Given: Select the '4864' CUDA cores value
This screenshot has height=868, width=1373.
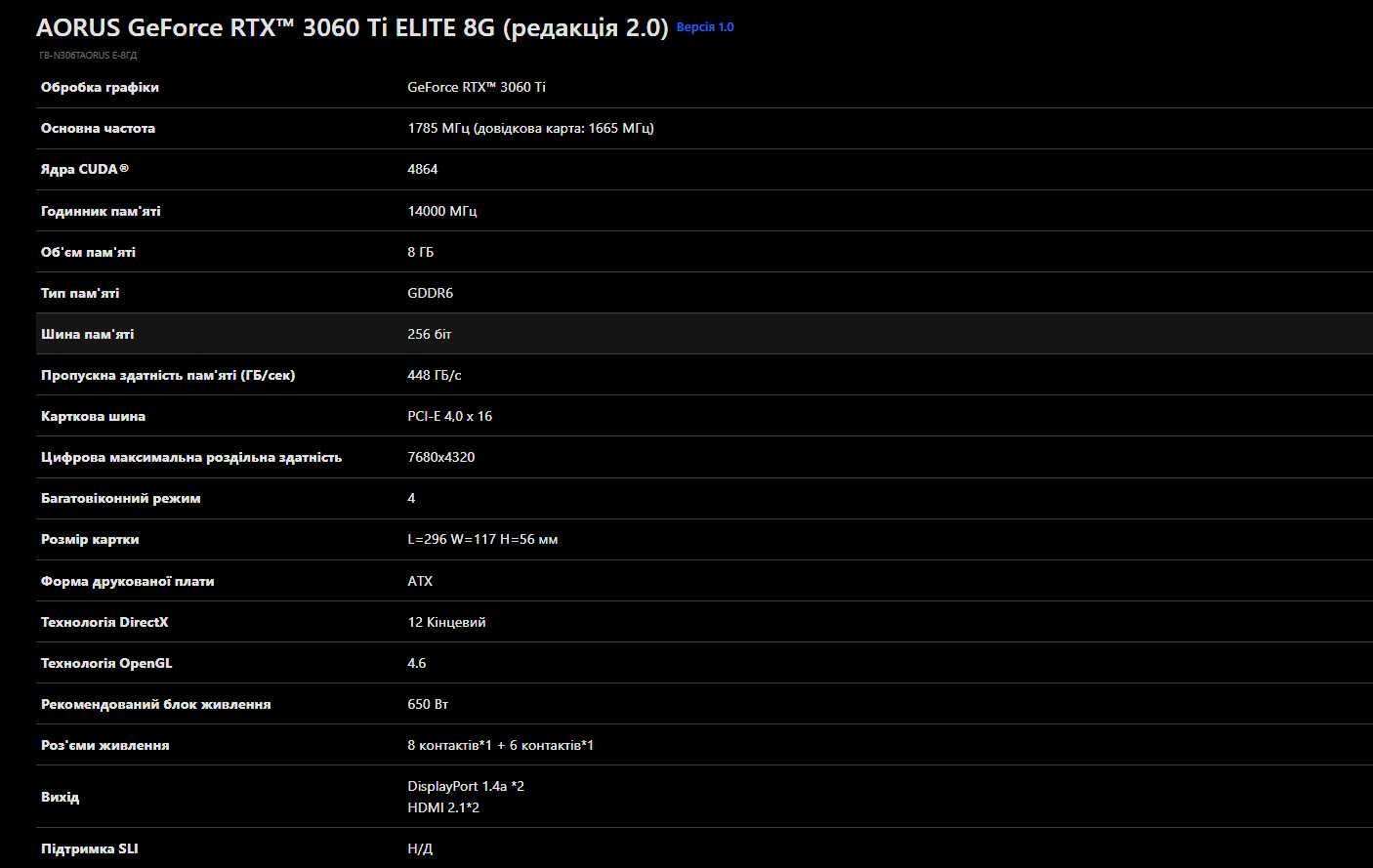Looking at the screenshot, I should click(x=423, y=169).
